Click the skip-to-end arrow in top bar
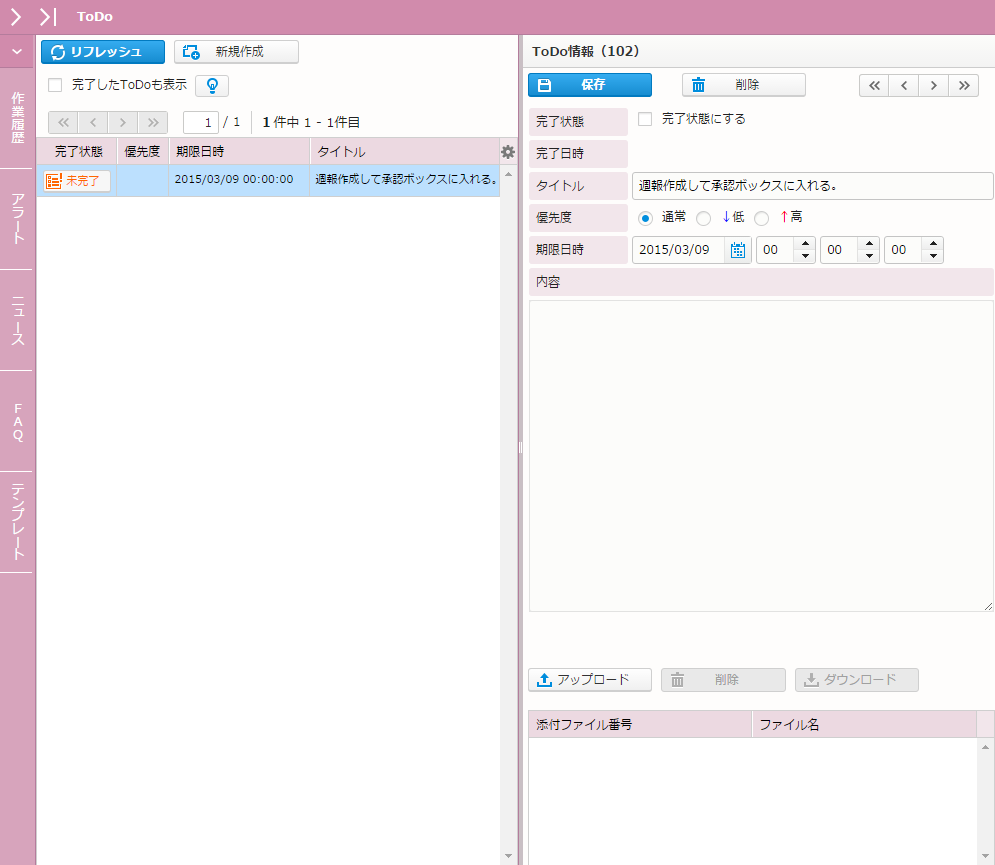Viewport: 995px width, 865px height. click(48, 17)
